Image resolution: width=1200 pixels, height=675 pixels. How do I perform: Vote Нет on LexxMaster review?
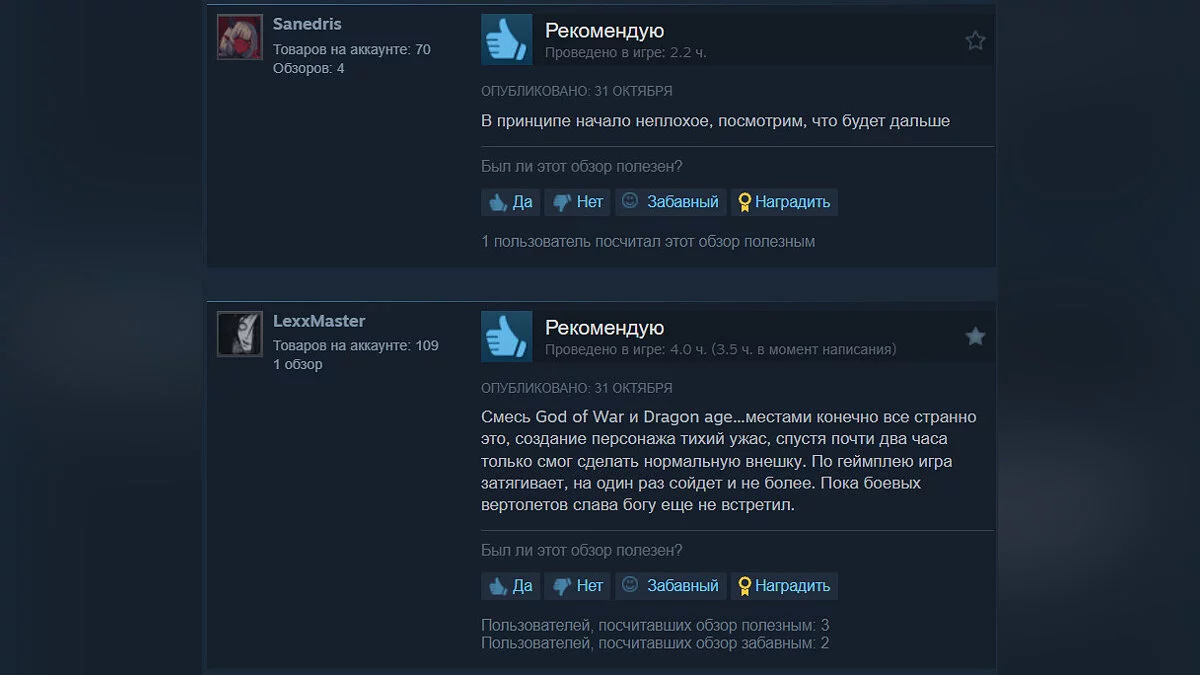click(x=577, y=586)
